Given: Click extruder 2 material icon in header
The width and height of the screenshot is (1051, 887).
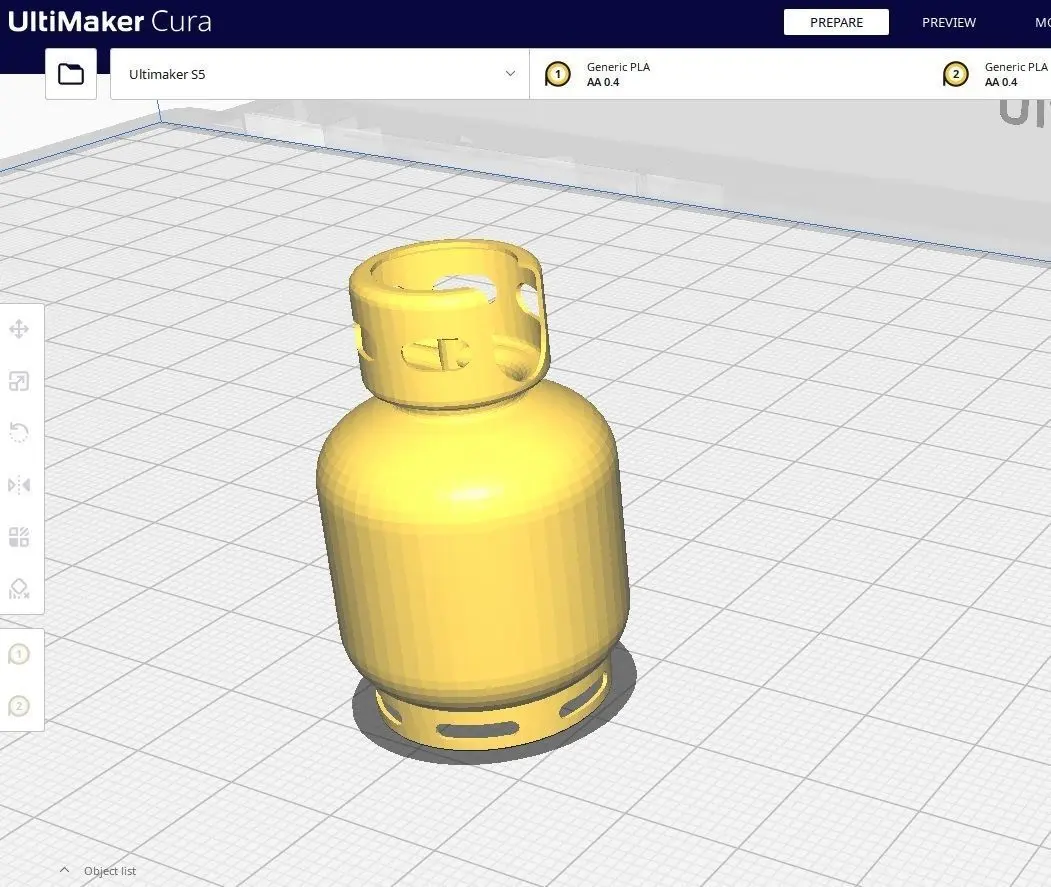Looking at the screenshot, I should point(956,74).
